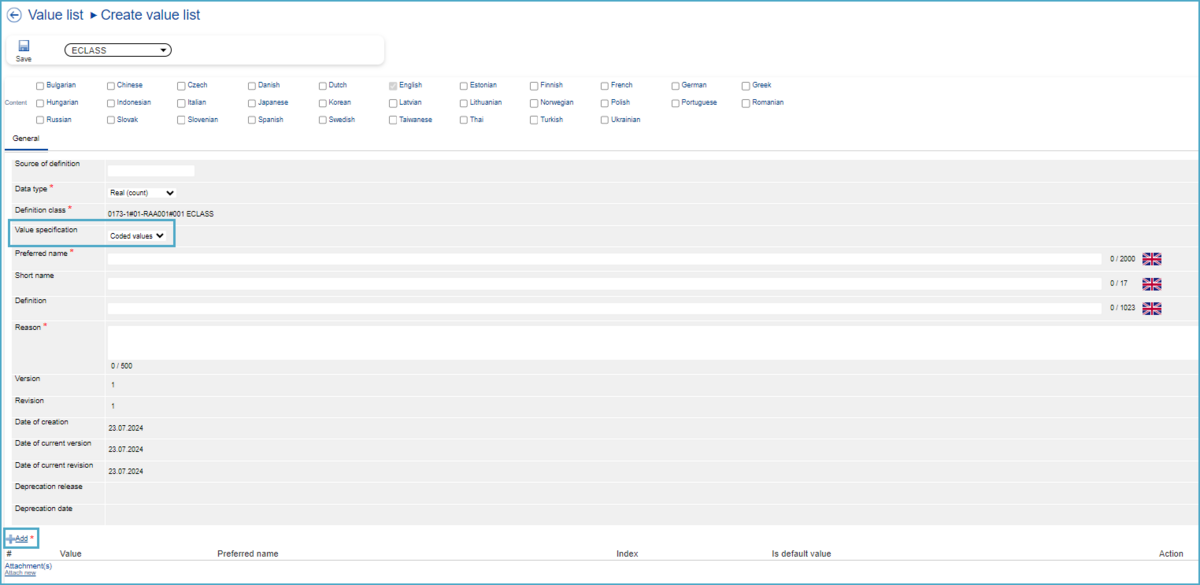Go to Value list breadcrumb
This screenshot has width=1200, height=585.
(x=56, y=15)
